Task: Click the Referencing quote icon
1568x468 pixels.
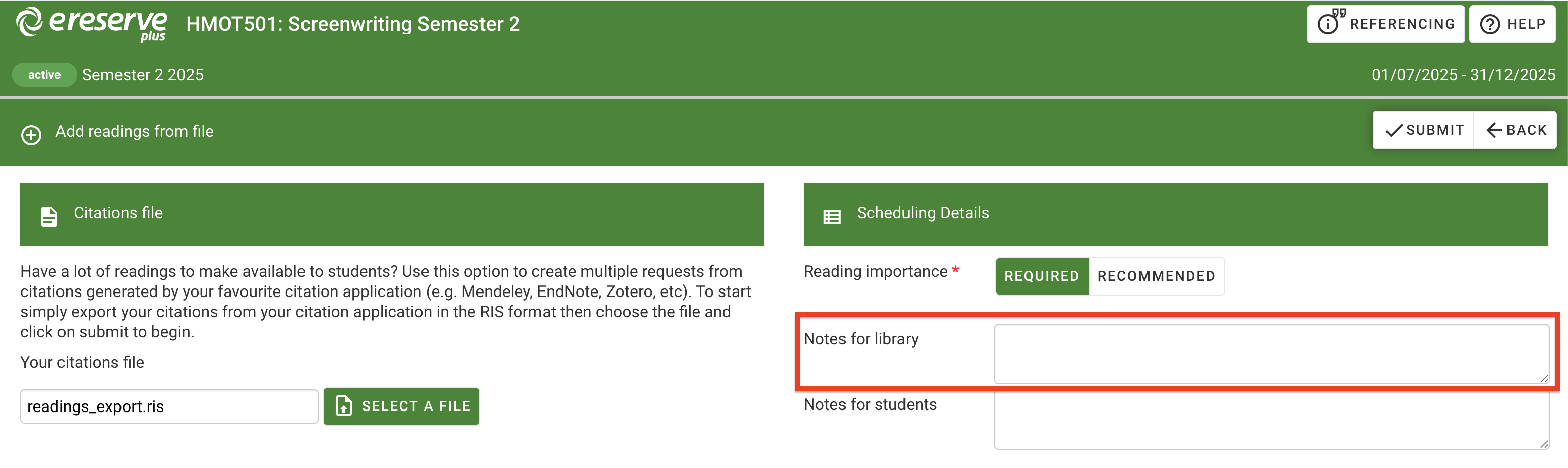Action: [1331, 23]
